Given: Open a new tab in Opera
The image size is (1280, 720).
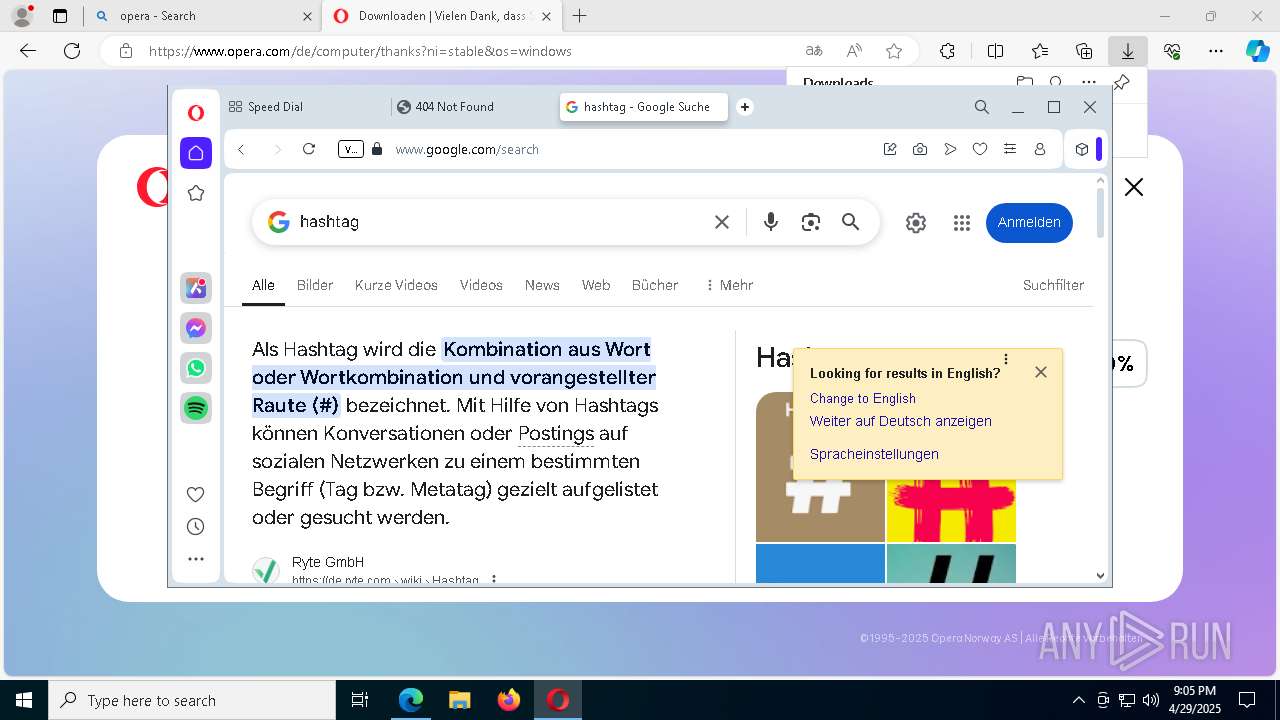Looking at the screenshot, I should point(745,107).
